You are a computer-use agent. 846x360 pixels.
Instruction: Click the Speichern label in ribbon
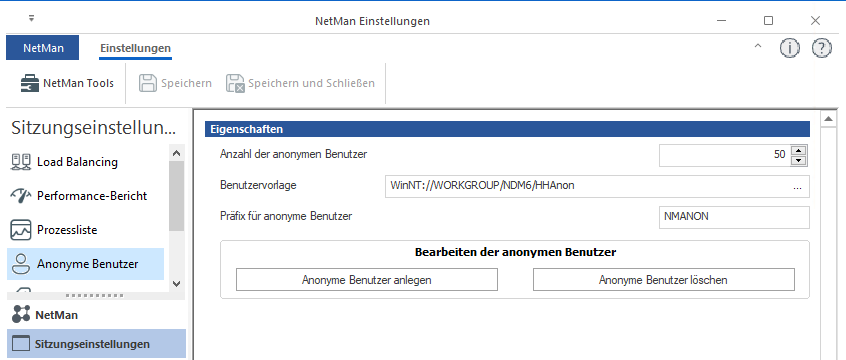pyautogui.click(x=186, y=84)
